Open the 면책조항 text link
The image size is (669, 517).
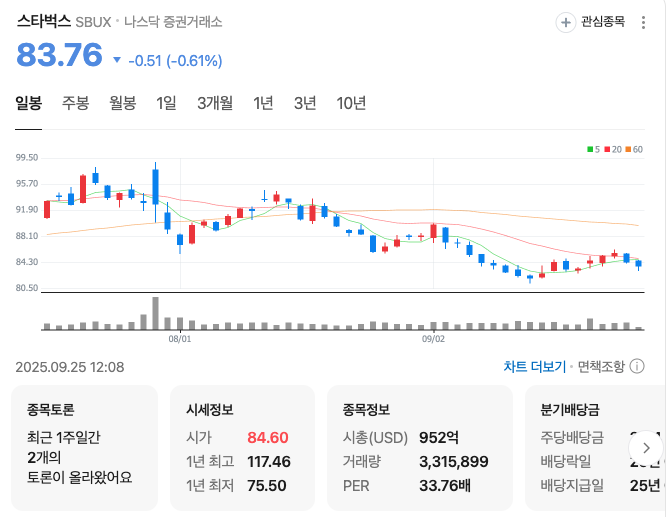[601, 366]
